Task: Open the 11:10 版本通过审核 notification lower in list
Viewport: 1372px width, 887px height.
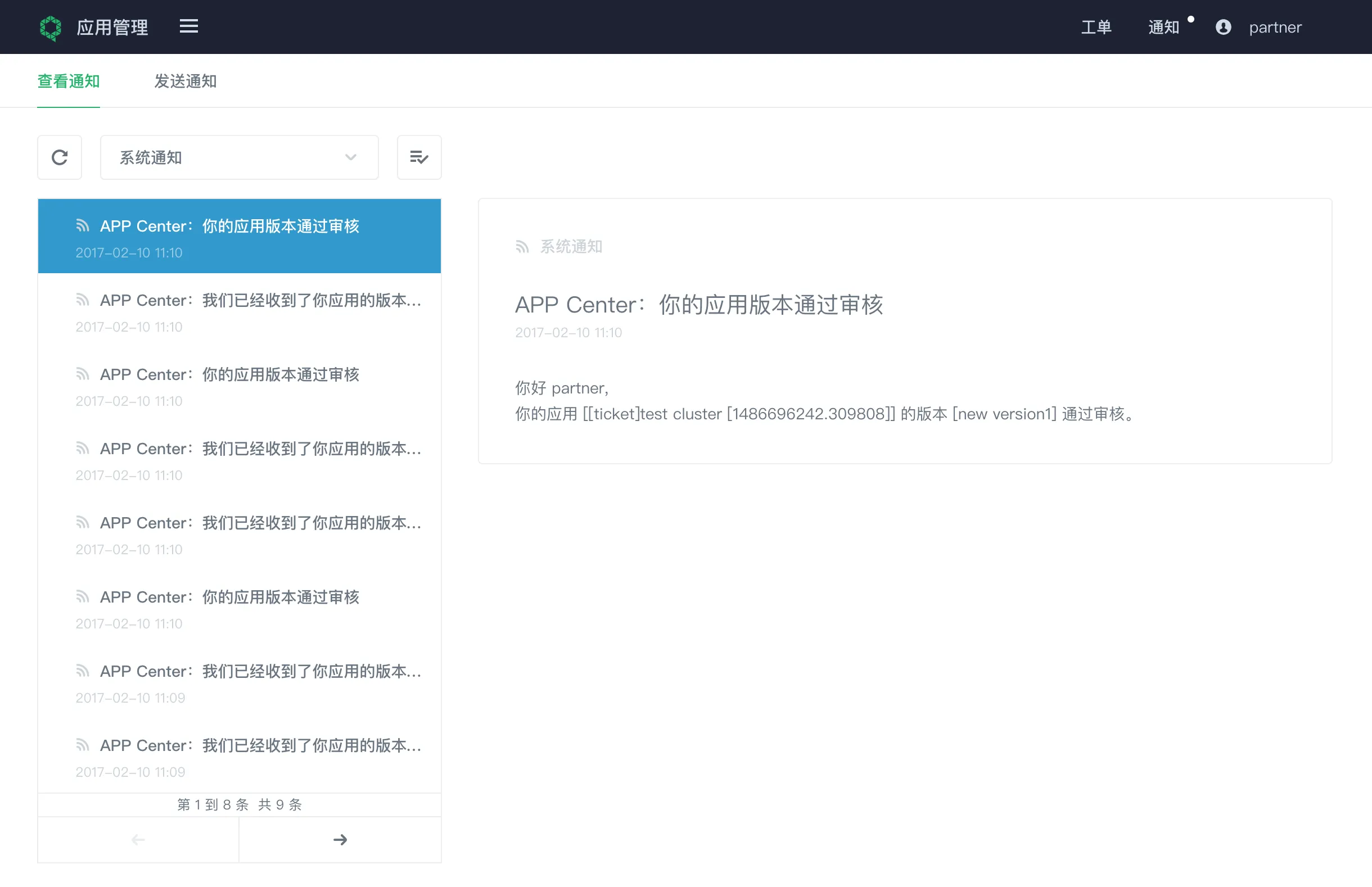Action: [x=229, y=598]
